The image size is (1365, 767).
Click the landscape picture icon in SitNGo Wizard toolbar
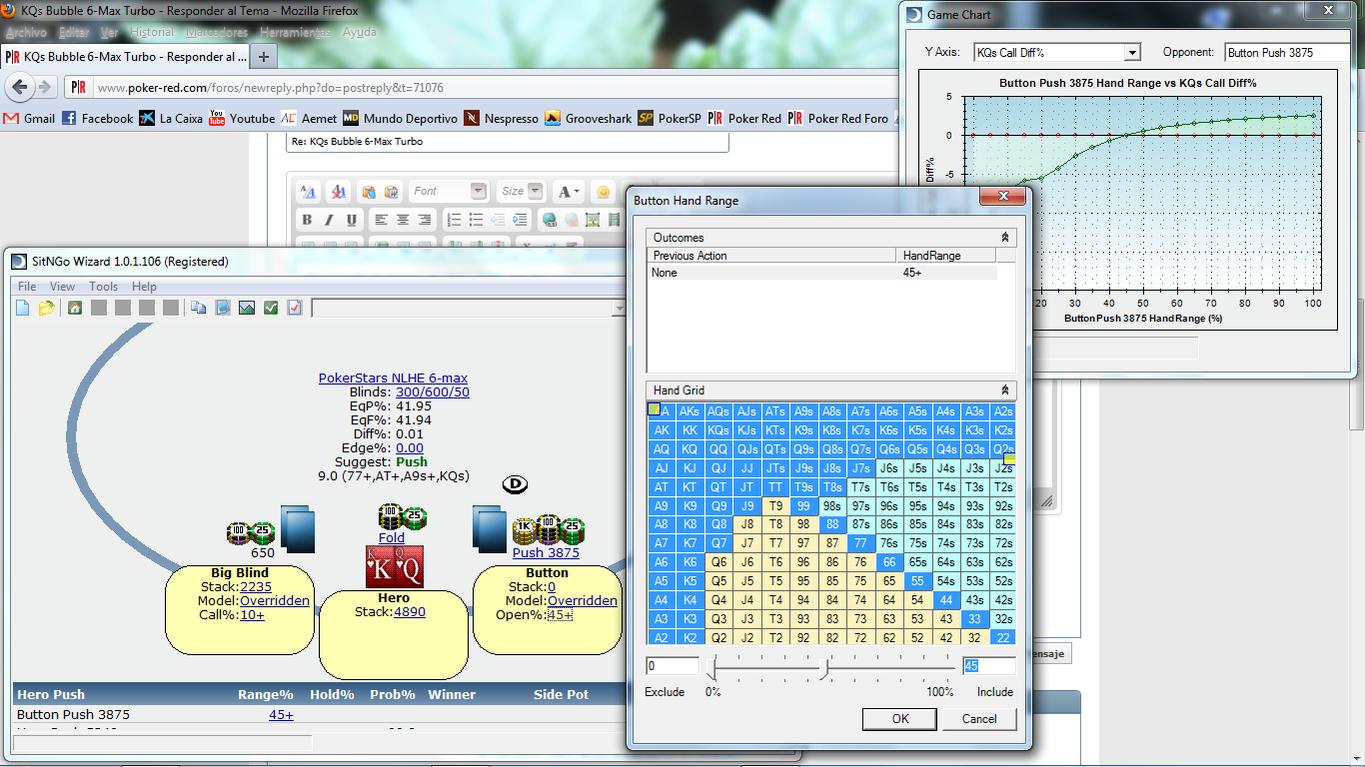click(247, 308)
